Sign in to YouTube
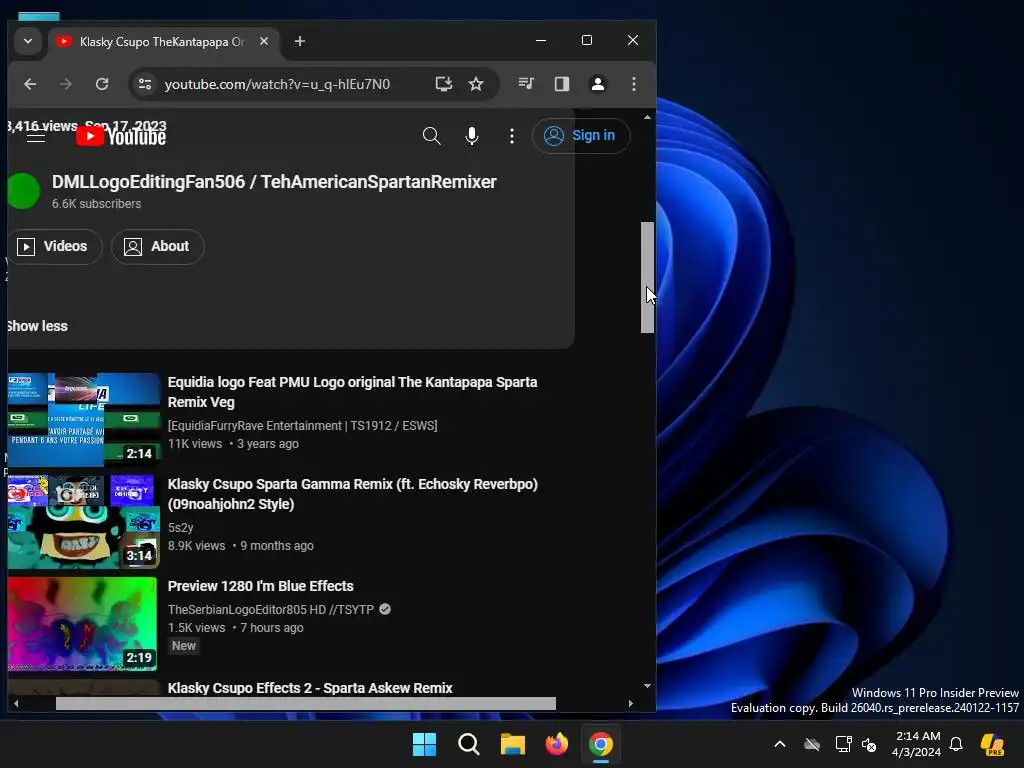This screenshot has height=768, width=1024. point(581,136)
